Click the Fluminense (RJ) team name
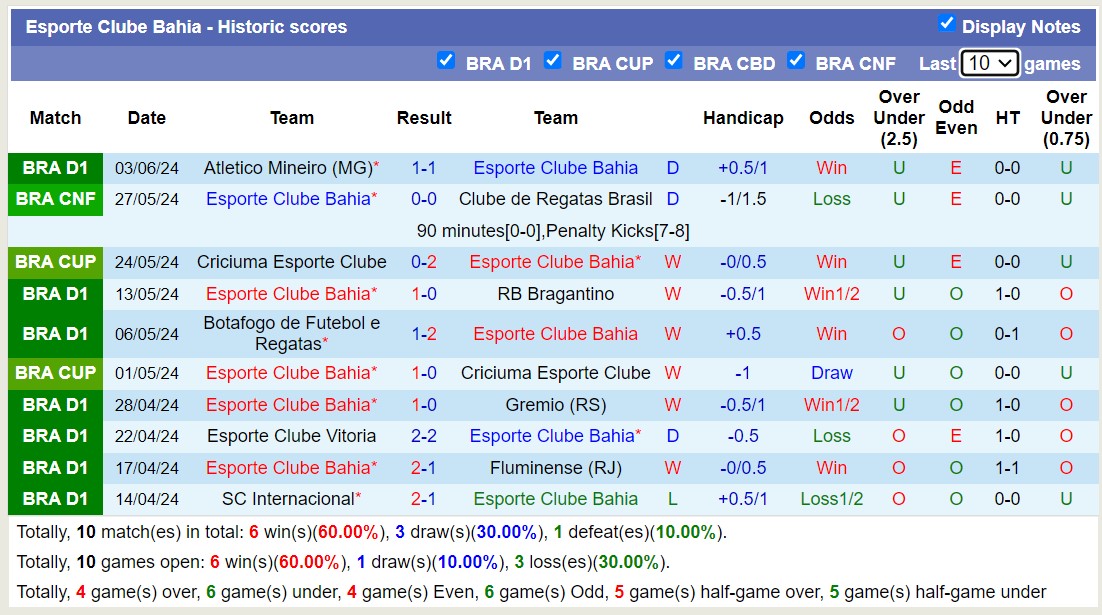Screen dimensions: 1102x615 pyautogui.click(x=556, y=467)
